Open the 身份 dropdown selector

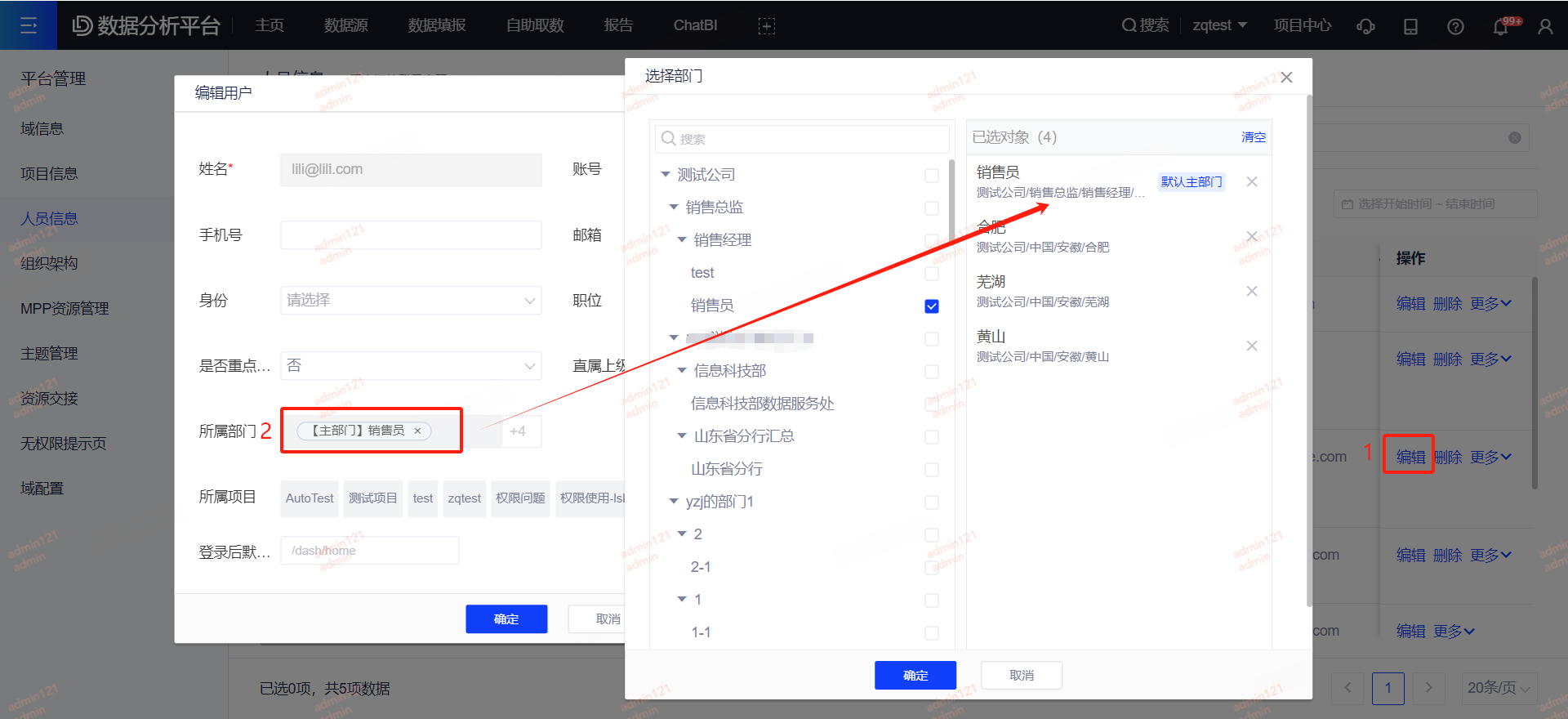(x=411, y=301)
